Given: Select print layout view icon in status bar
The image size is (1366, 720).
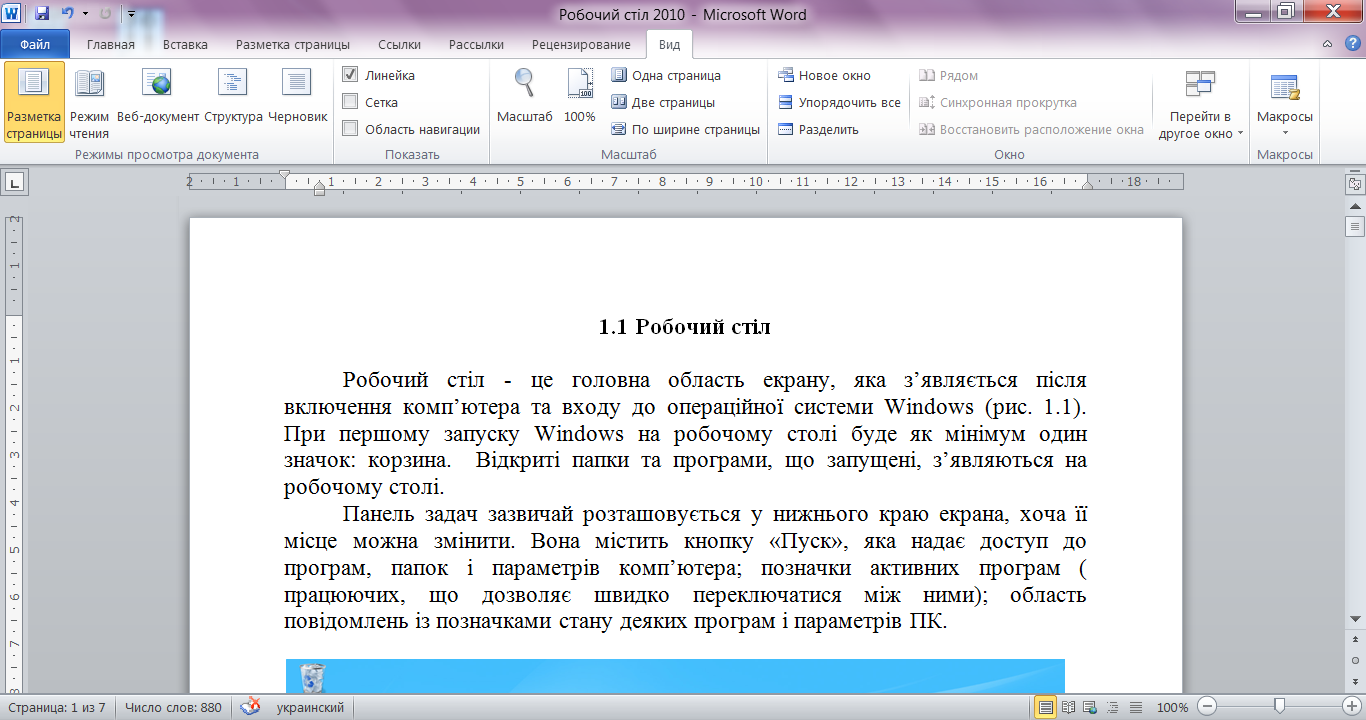Looking at the screenshot, I should point(1046,707).
